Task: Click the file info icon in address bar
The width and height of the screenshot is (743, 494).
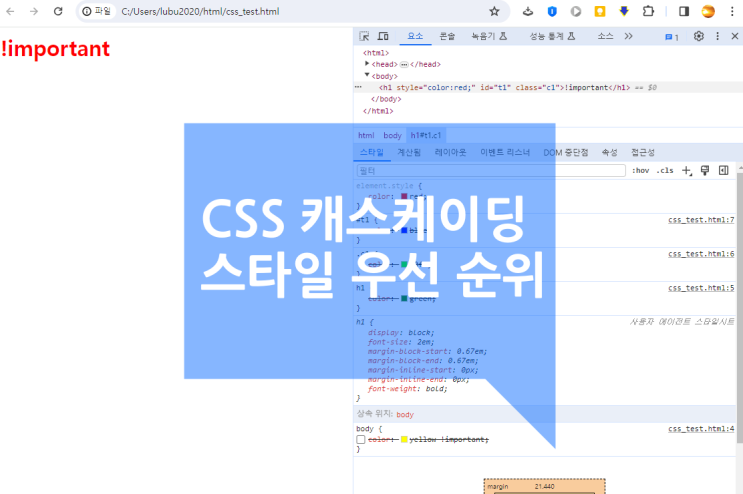Action: 87,11
